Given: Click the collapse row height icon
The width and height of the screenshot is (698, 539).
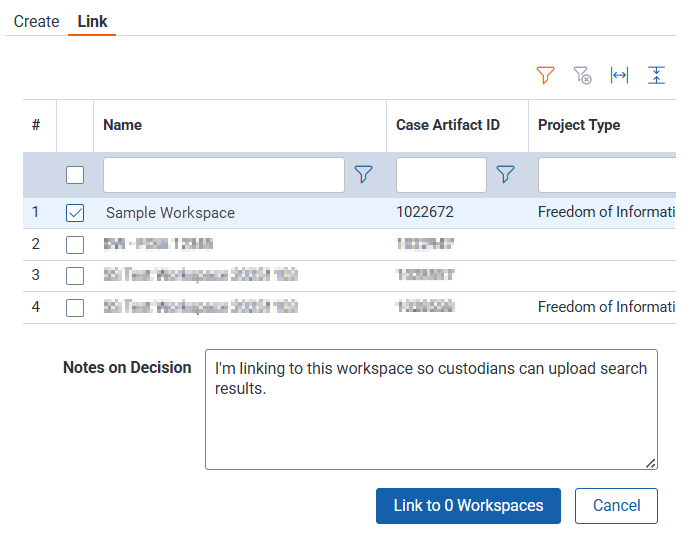Looking at the screenshot, I should 656,75.
